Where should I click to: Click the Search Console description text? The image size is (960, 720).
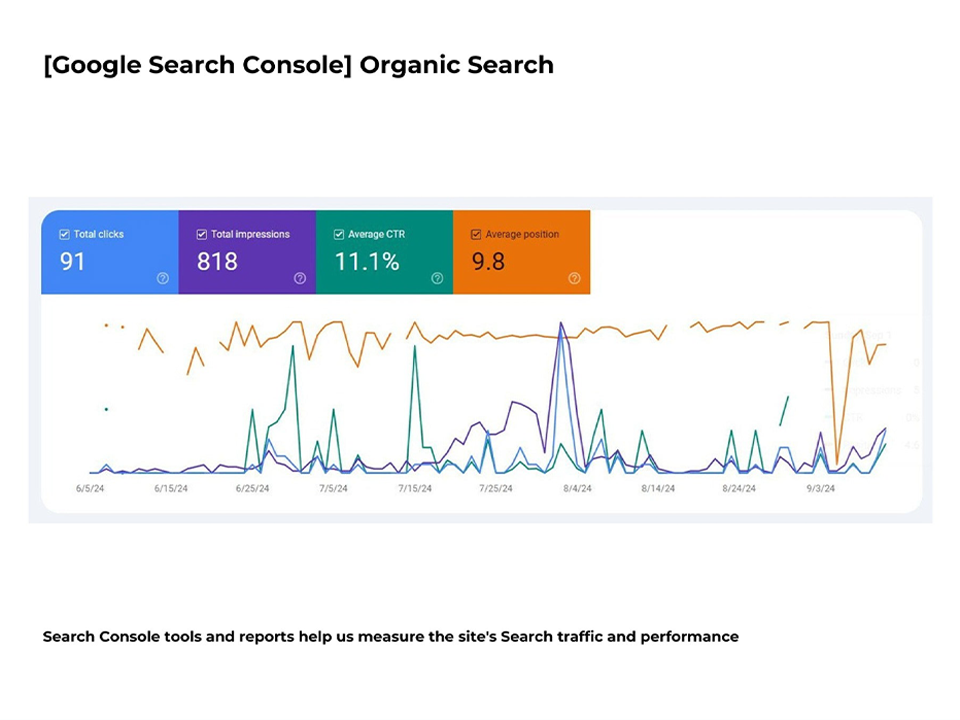390,636
